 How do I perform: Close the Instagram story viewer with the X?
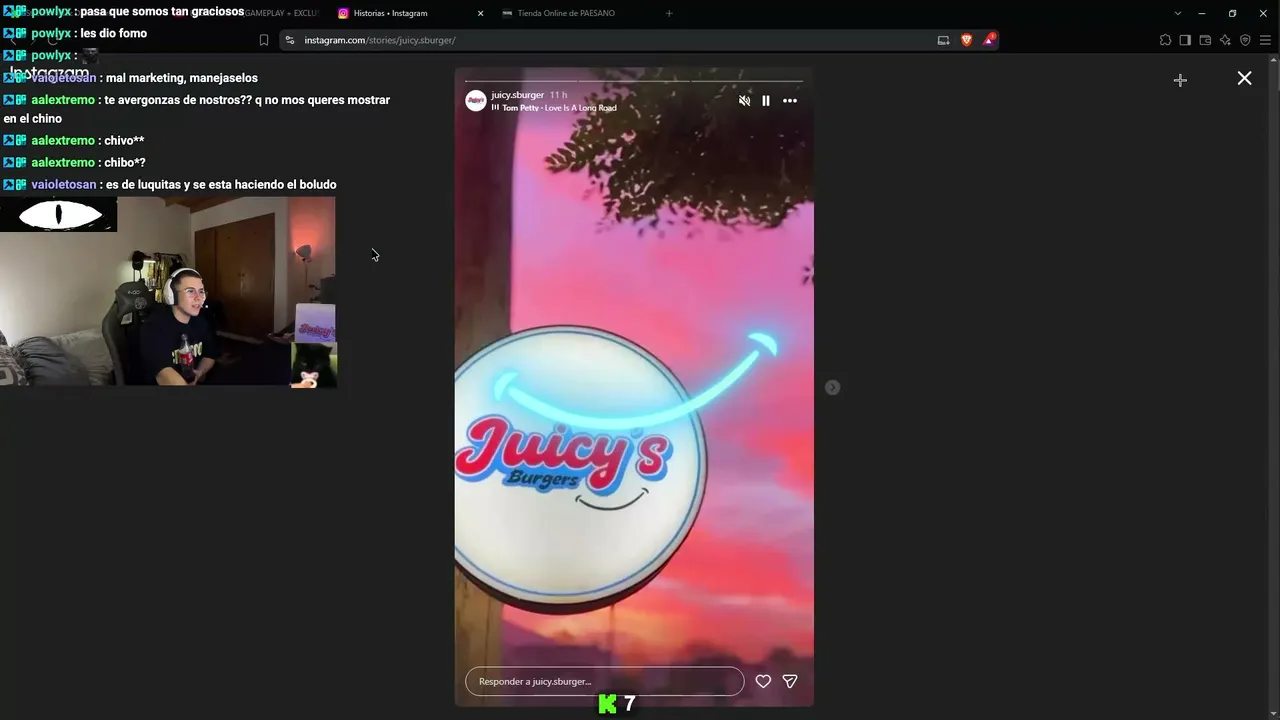coord(1244,78)
